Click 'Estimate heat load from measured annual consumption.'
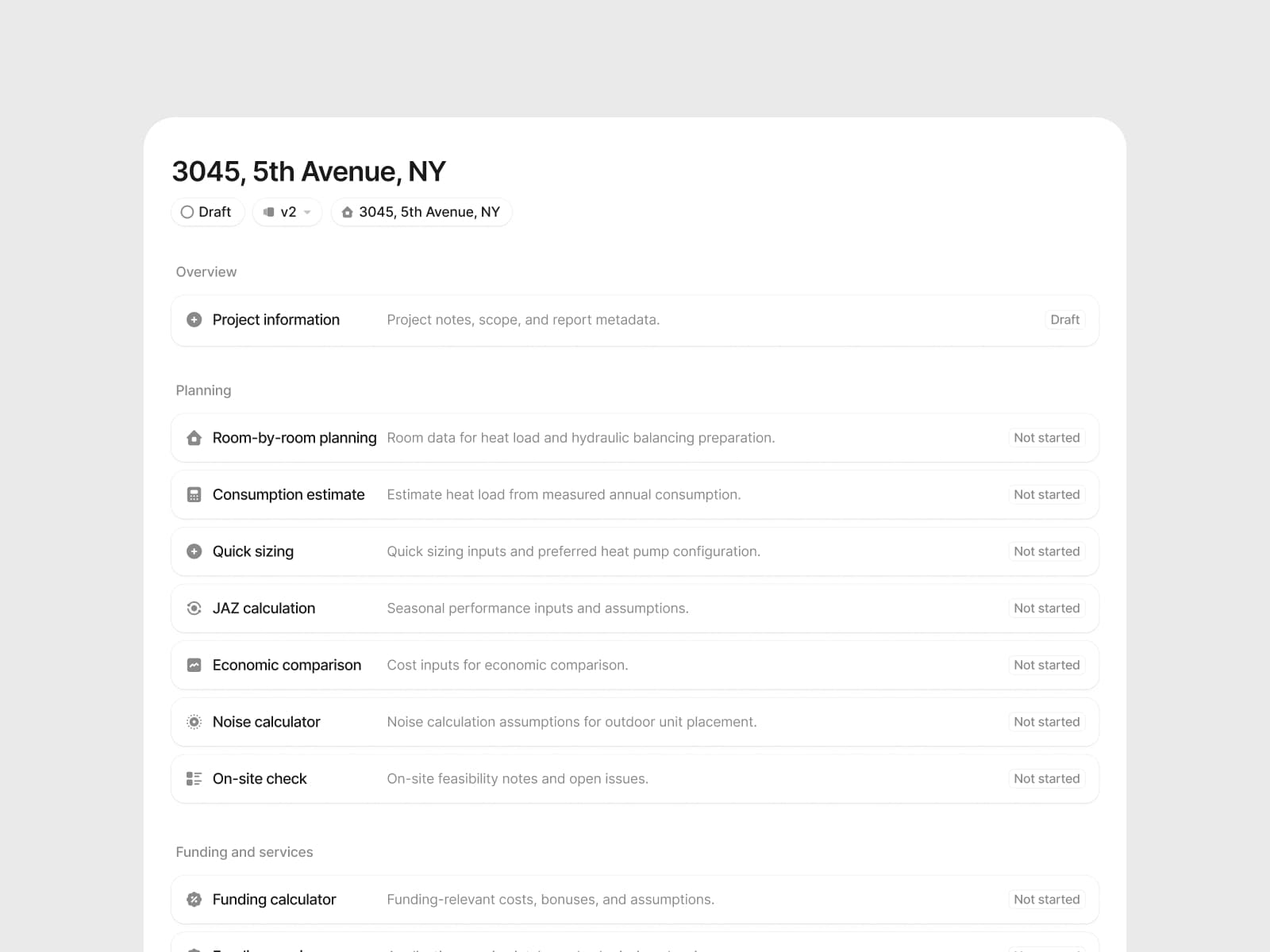The height and width of the screenshot is (952, 1270). click(x=564, y=495)
